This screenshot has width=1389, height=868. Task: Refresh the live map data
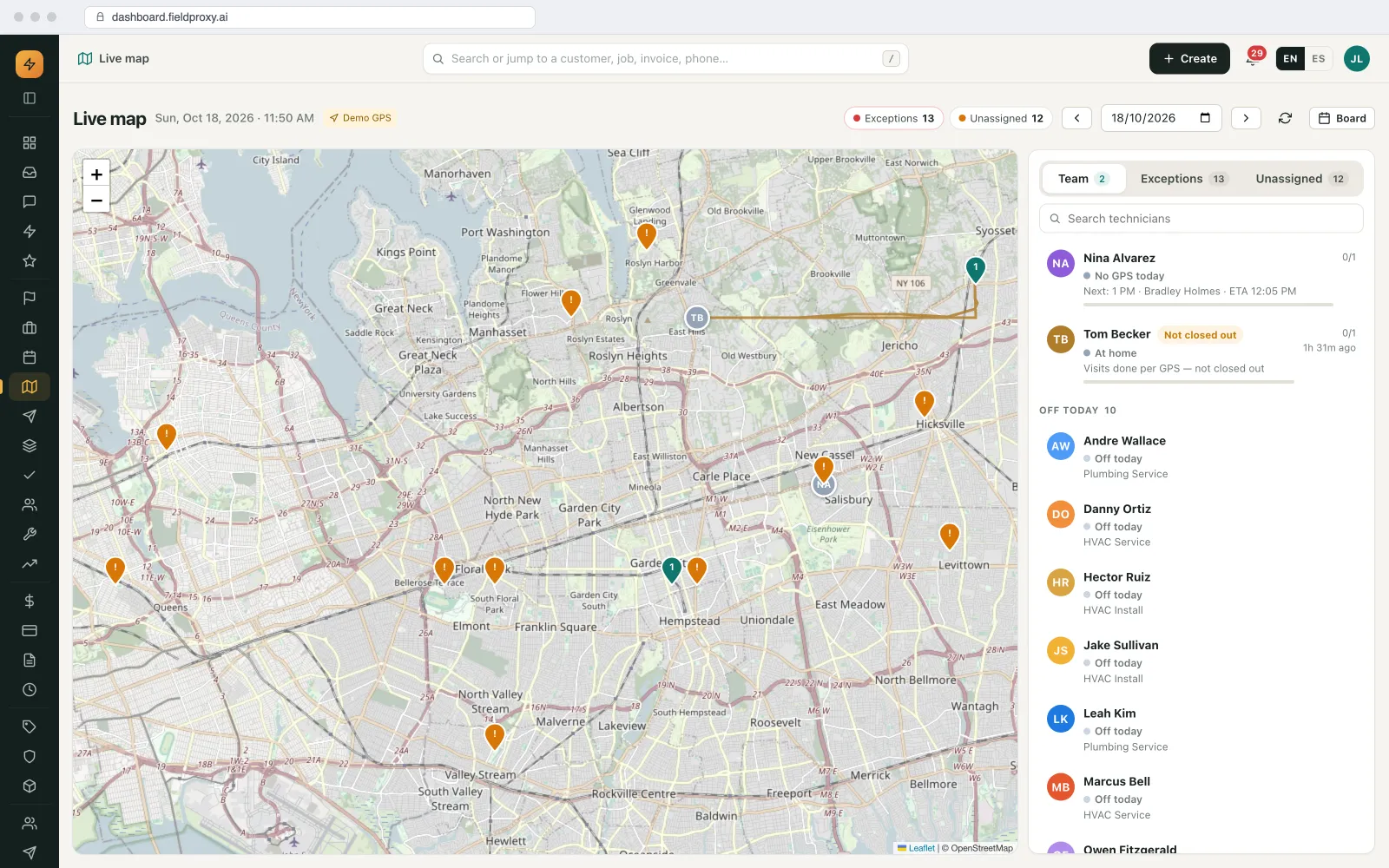(1285, 118)
